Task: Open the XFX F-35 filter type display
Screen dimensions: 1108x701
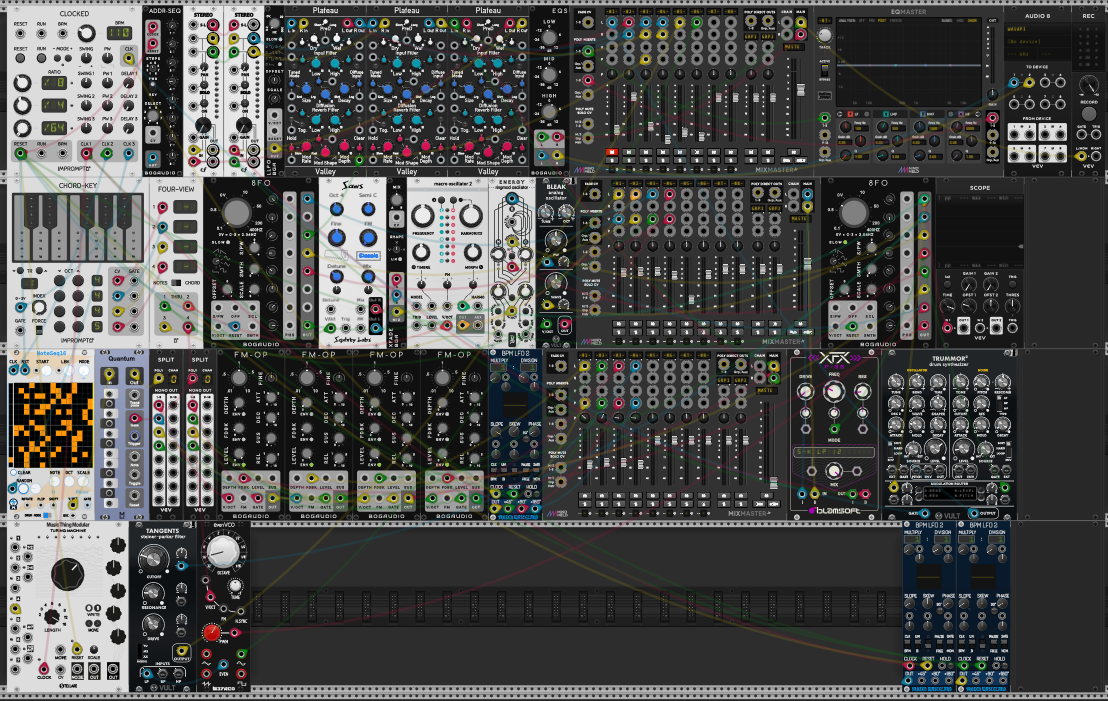Action: 835,452
